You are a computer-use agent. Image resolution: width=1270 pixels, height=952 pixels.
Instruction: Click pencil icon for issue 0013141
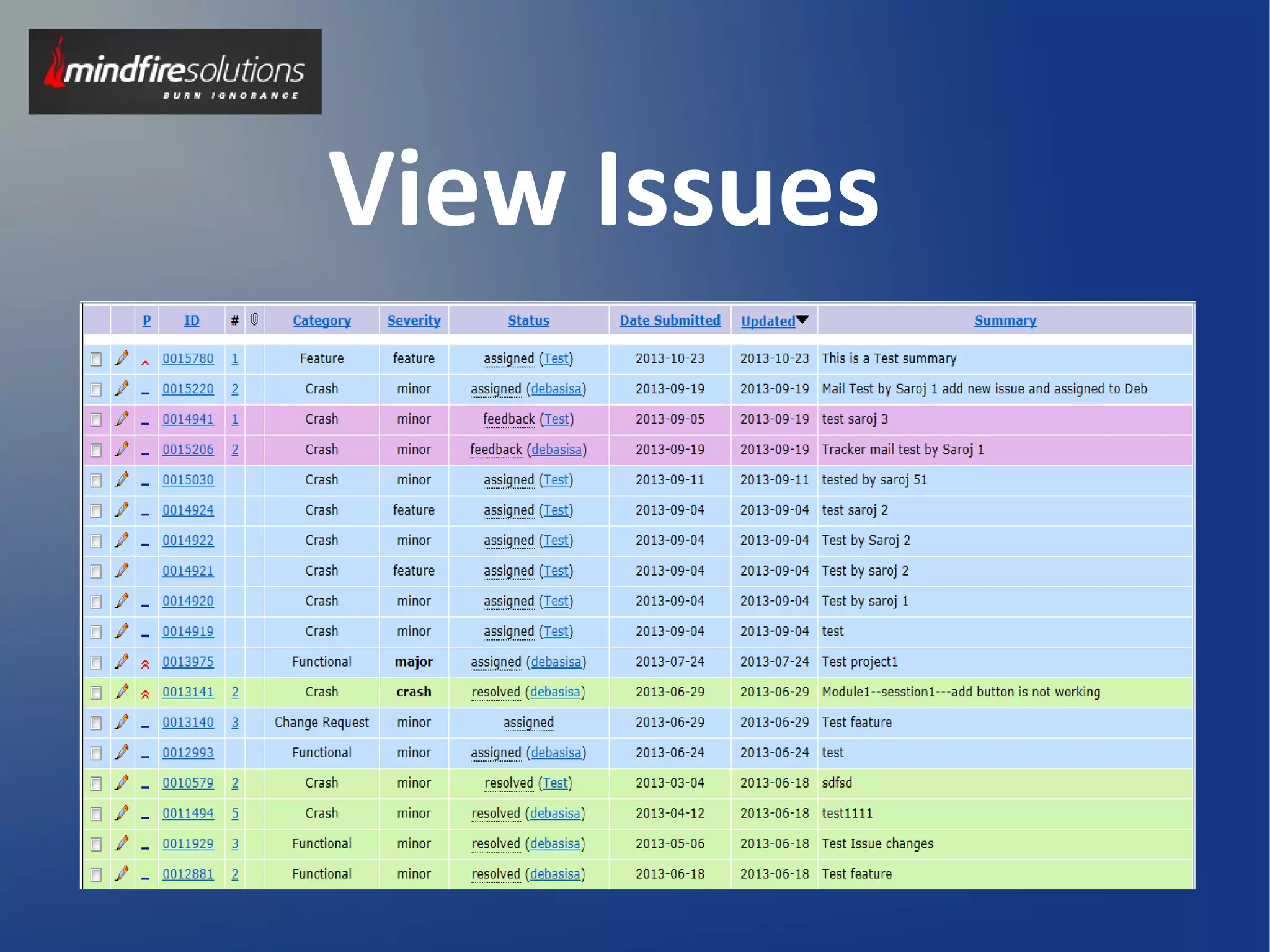click(x=122, y=692)
